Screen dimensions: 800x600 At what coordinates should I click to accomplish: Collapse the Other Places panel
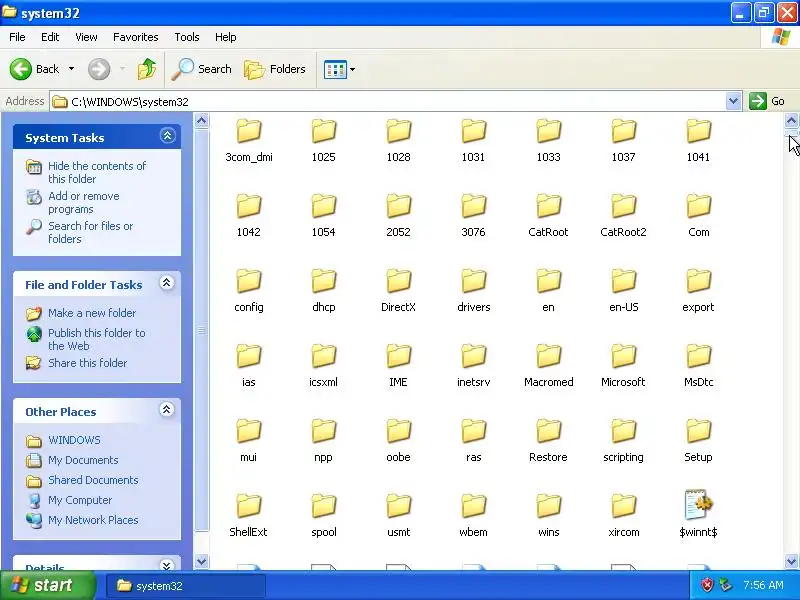[x=167, y=409]
